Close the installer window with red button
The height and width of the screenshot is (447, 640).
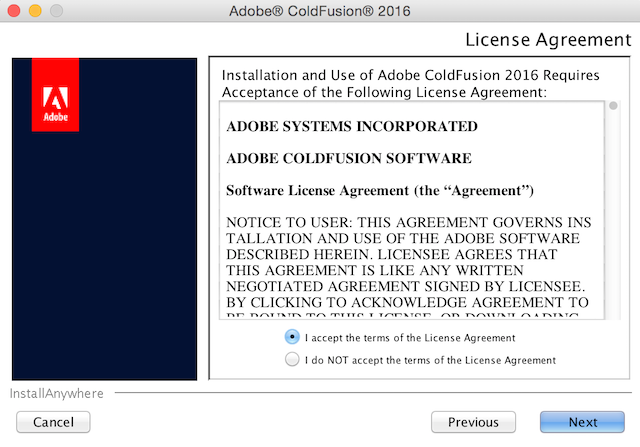click(14, 11)
